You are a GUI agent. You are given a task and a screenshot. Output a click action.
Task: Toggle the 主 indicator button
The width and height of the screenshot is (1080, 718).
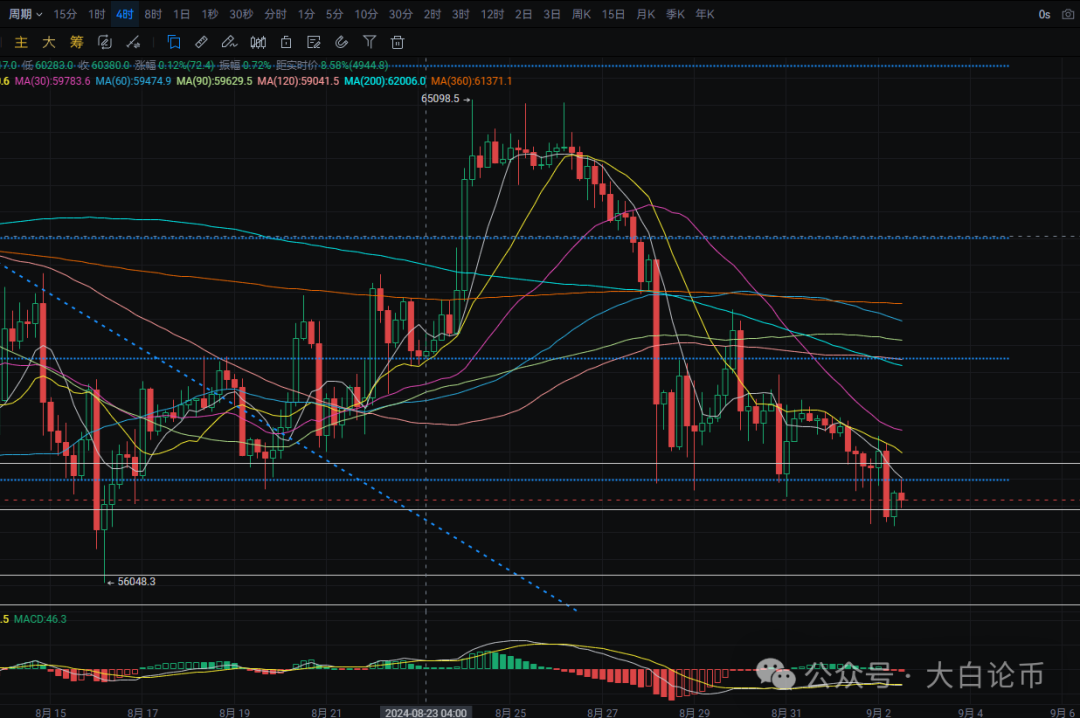pos(21,43)
